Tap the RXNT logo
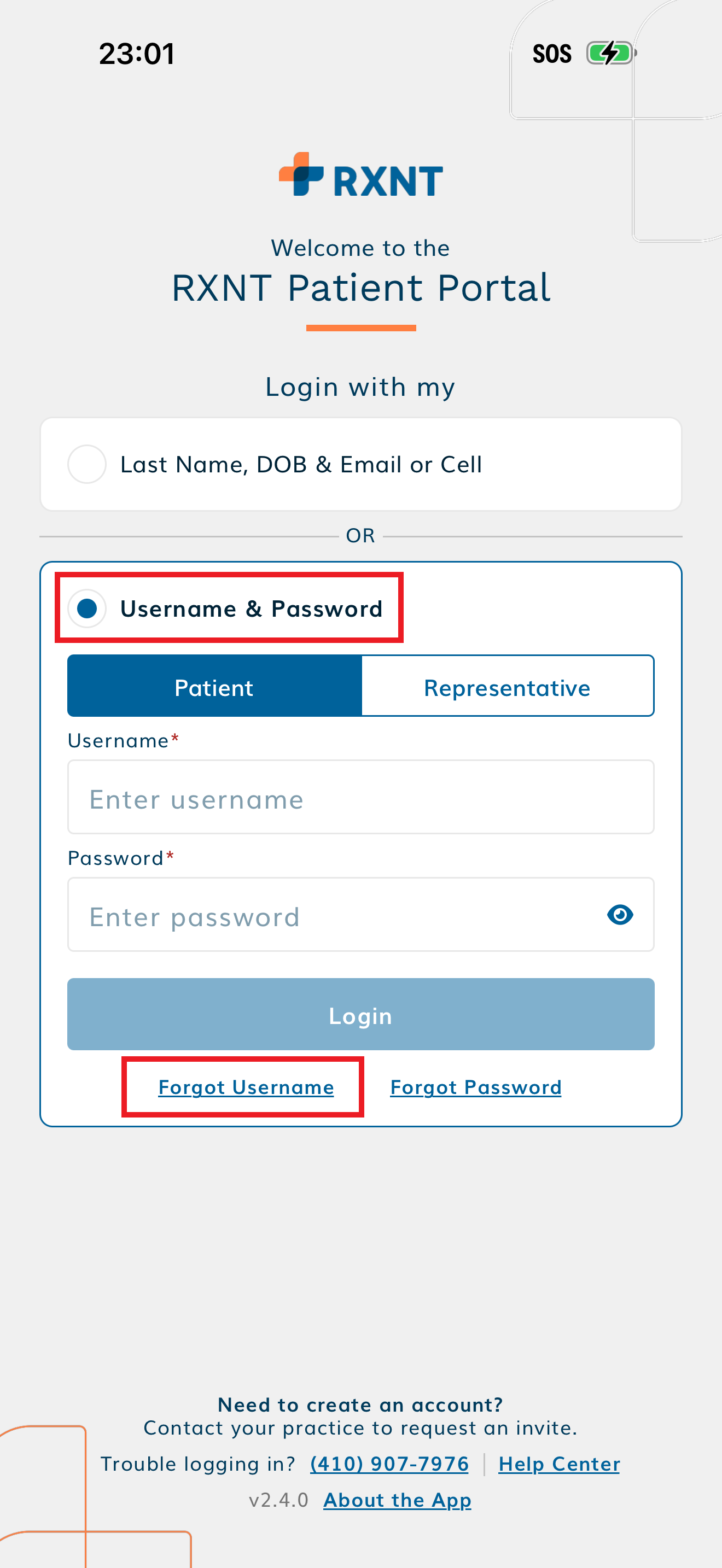 click(360, 176)
